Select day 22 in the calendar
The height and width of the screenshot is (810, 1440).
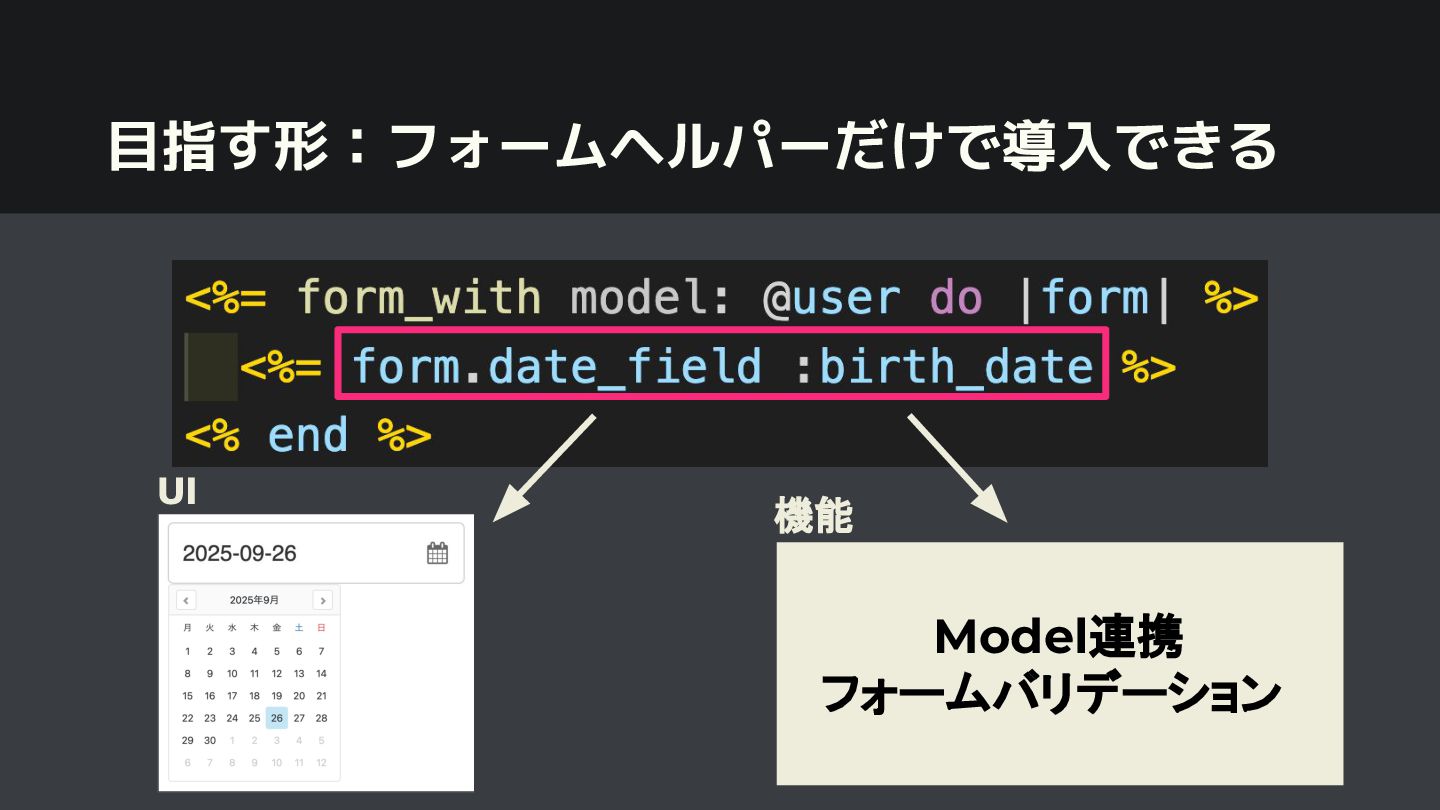pyautogui.click(x=187, y=718)
